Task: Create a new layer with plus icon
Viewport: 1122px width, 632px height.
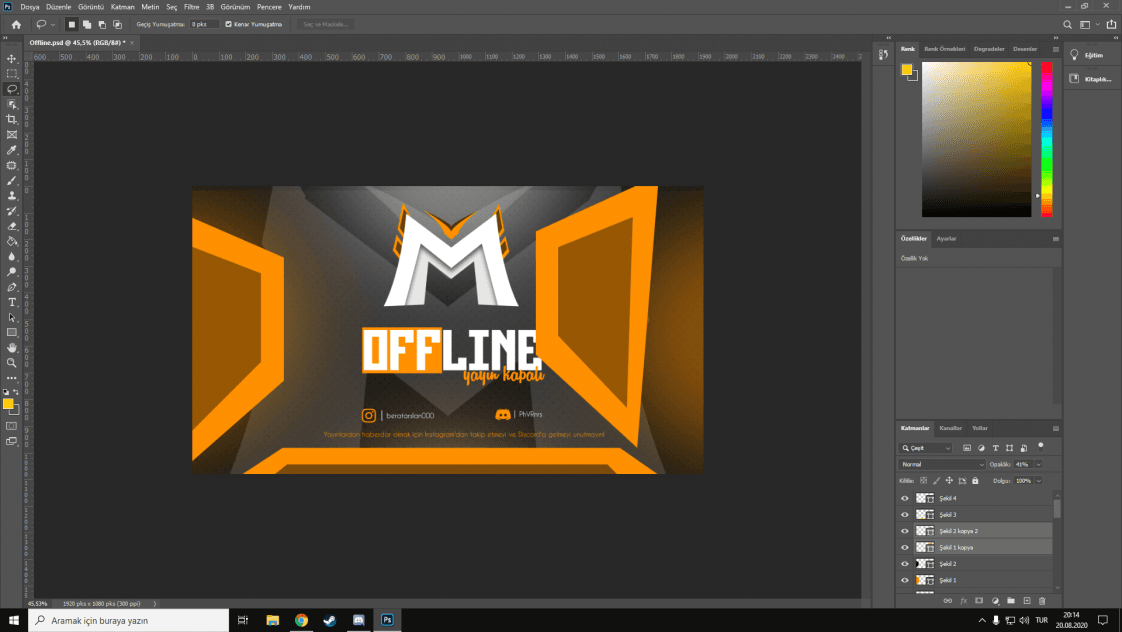Action: [1027, 601]
